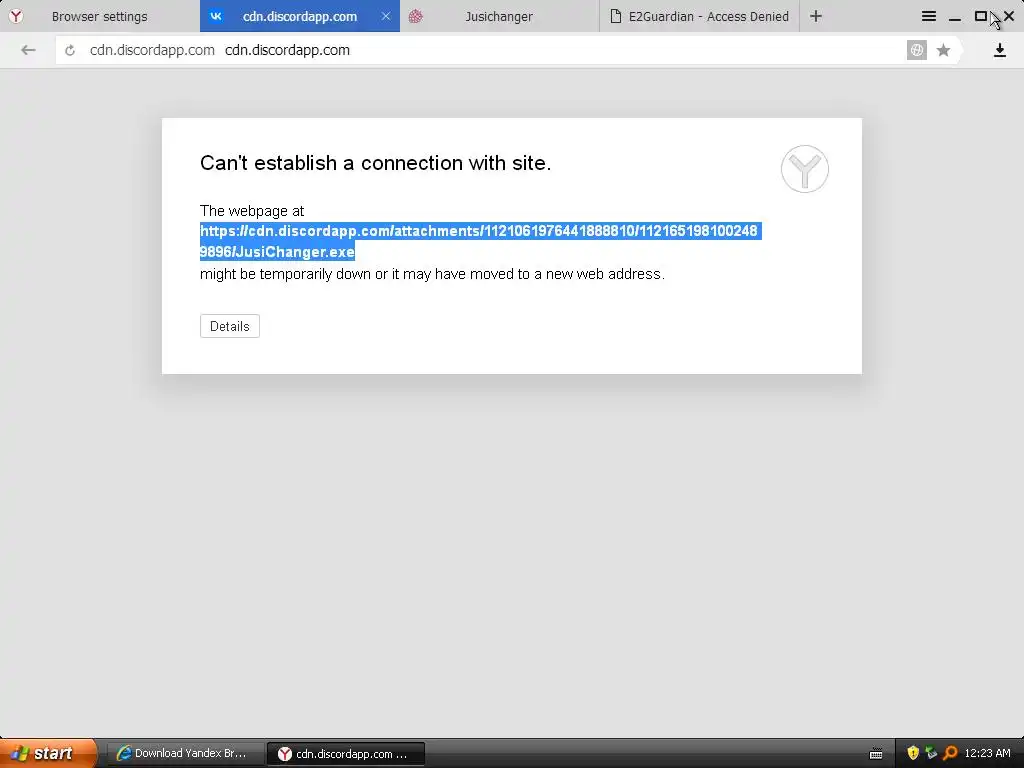Click the heading "Can't establish a connection with site."

pos(376,163)
